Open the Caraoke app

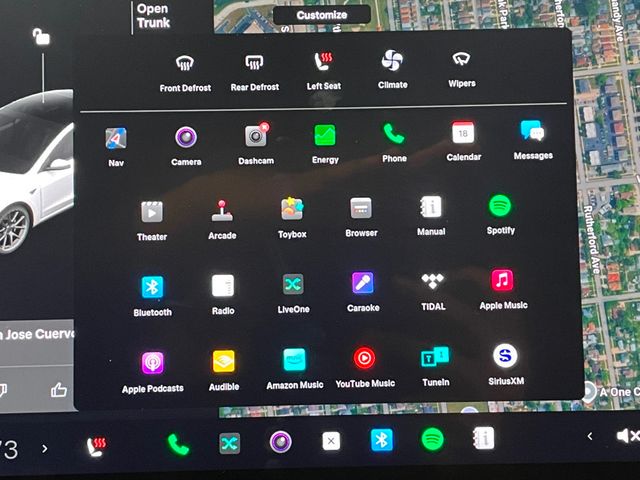[363, 284]
